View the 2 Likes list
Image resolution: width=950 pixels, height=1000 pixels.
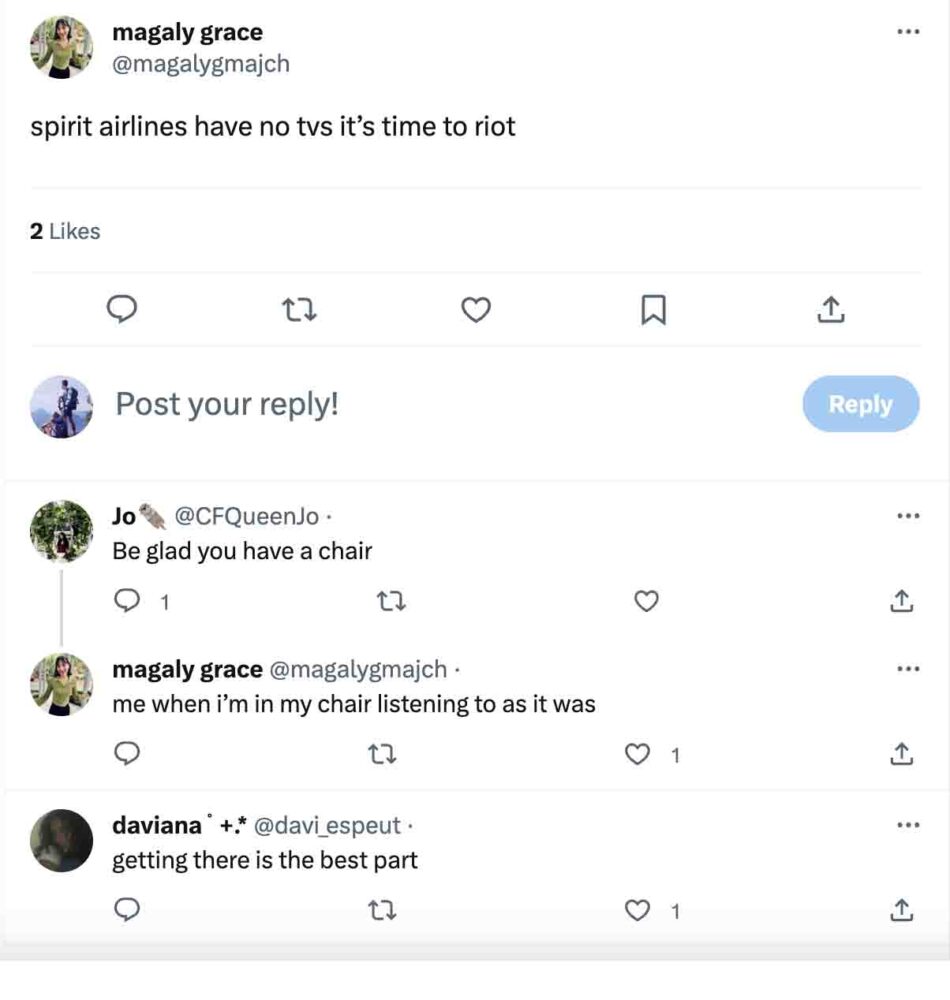pos(66,231)
